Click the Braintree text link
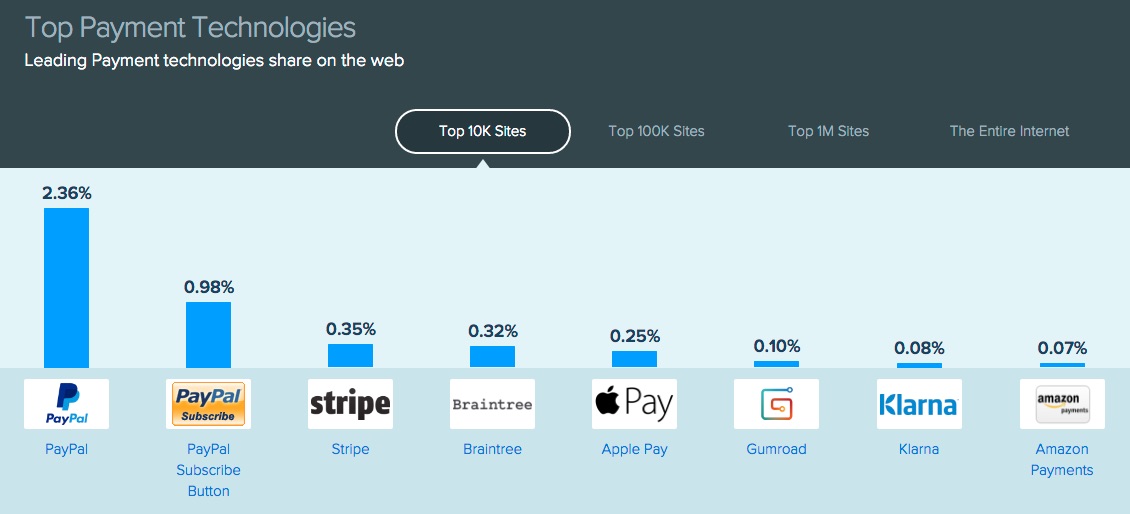The height and width of the screenshot is (514, 1130). [492, 450]
